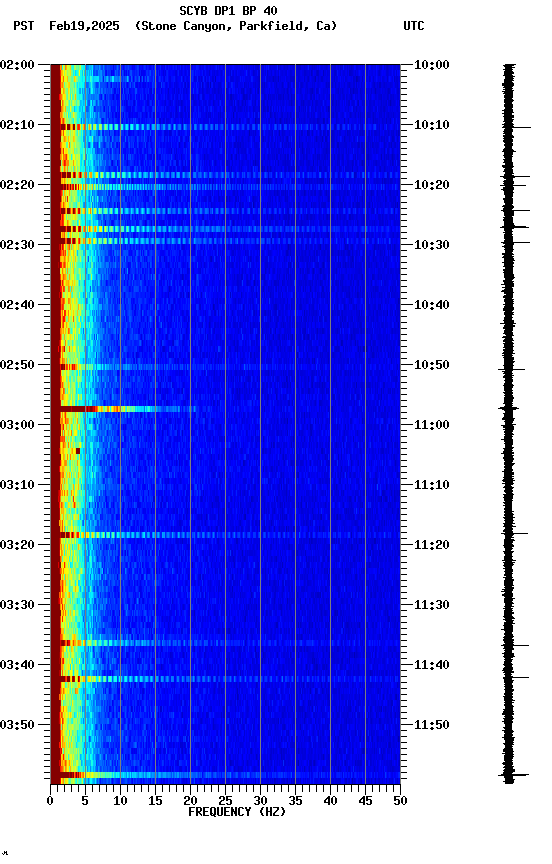The image size is (552, 864).
Task: Click the 50 Hz frequency tick label
Action: pyautogui.click(x=400, y=801)
